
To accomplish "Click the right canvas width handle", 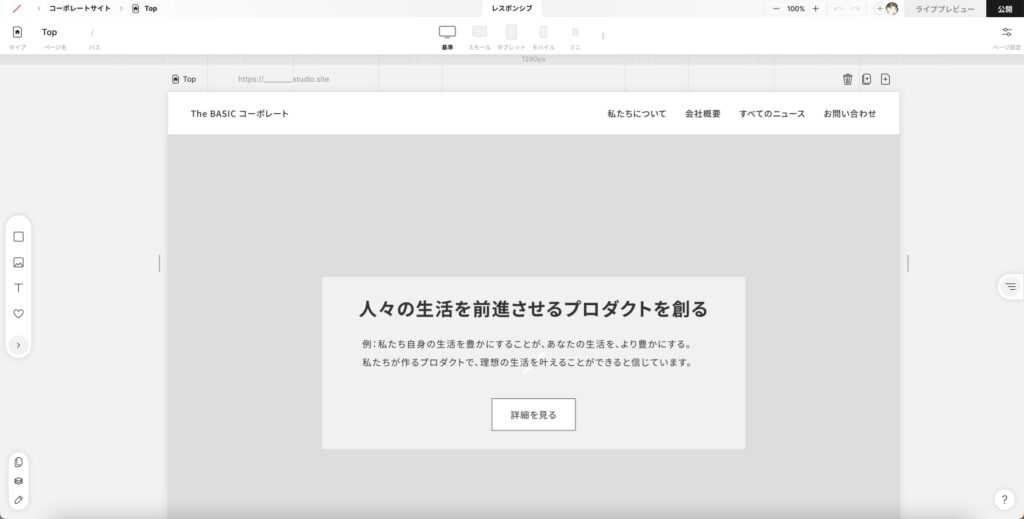I will pos(908,263).
